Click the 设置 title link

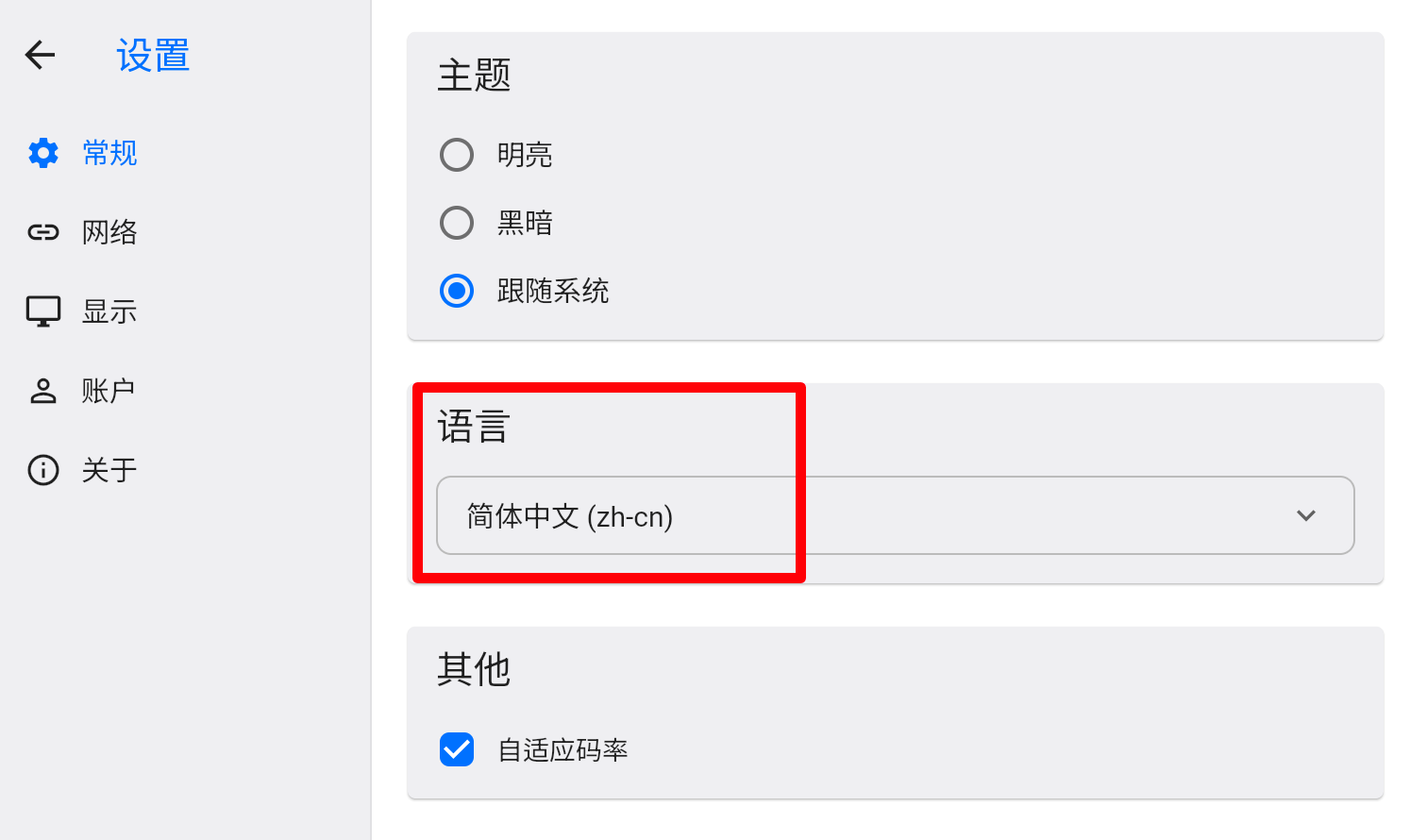click(152, 55)
